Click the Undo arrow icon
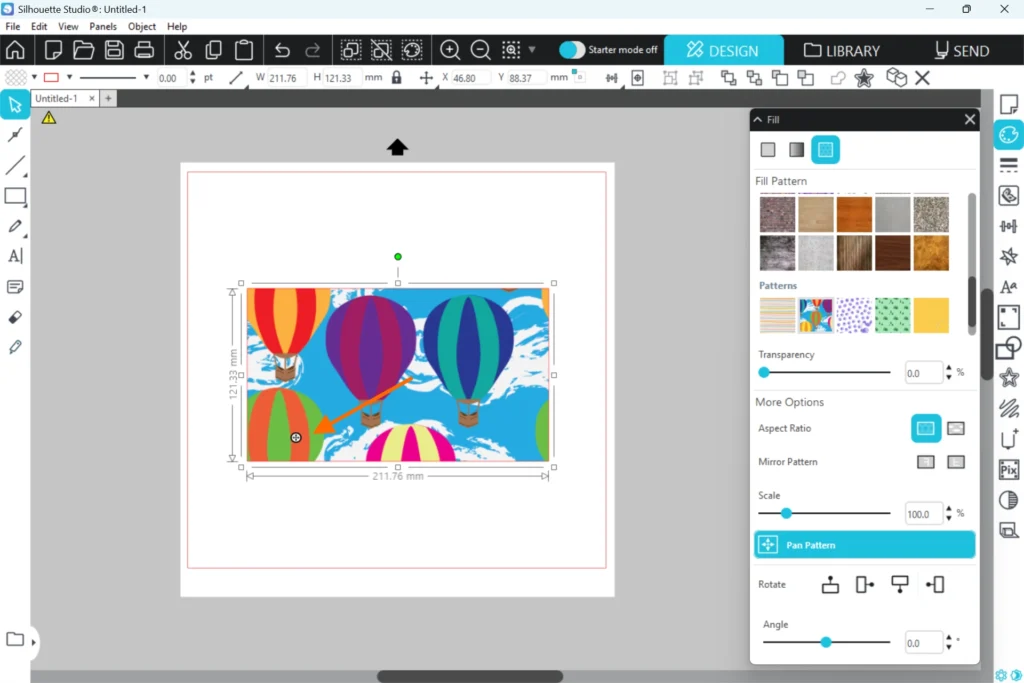Image resolution: width=1024 pixels, height=683 pixels. 282,50
